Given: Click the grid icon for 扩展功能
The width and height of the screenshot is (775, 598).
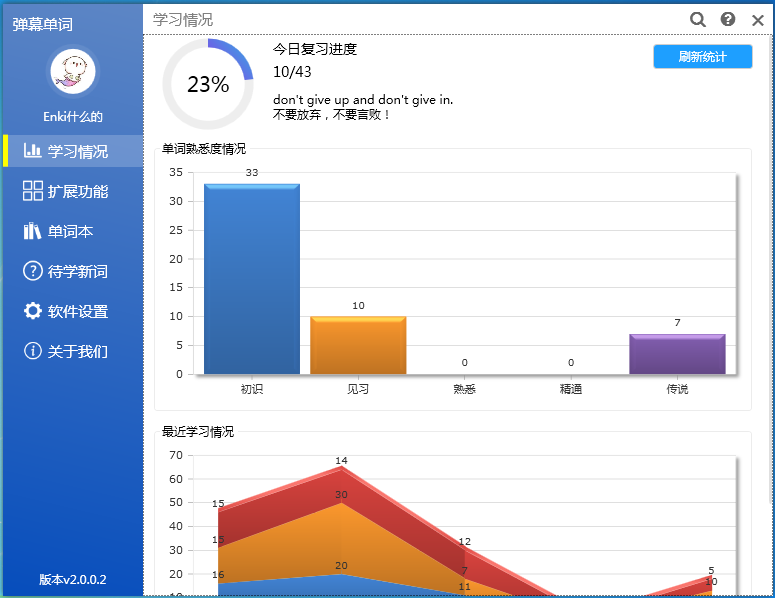Looking at the screenshot, I should [33, 191].
